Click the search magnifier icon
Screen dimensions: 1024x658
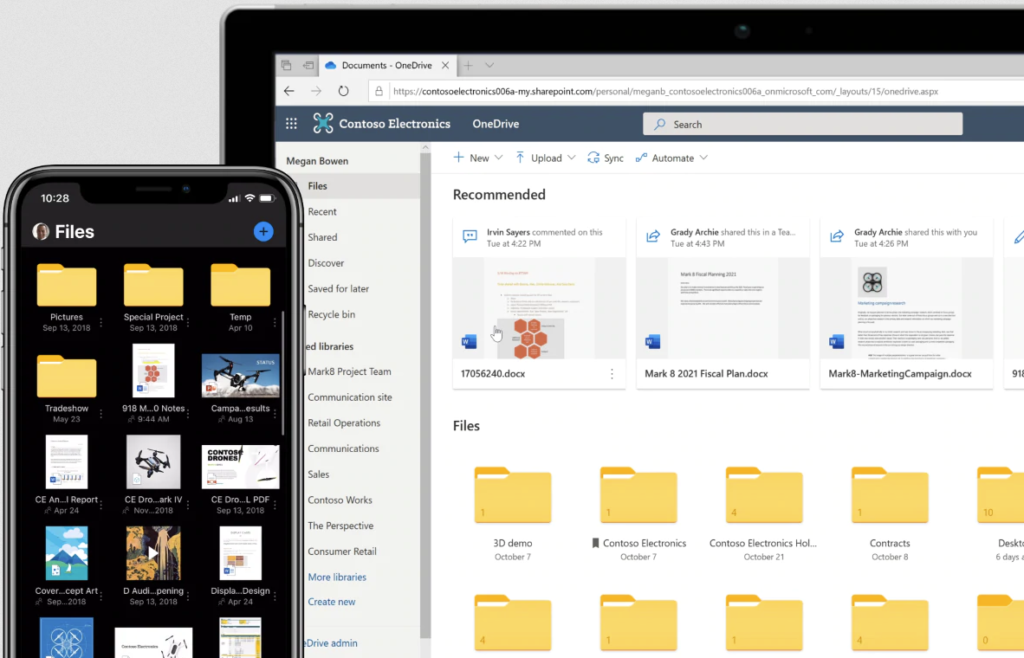tap(660, 124)
